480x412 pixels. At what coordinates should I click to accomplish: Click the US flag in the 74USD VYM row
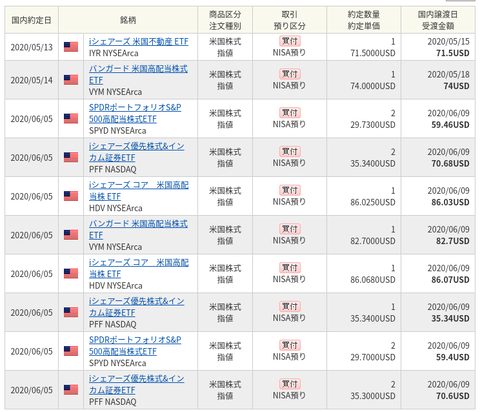(x=71, y=80)
